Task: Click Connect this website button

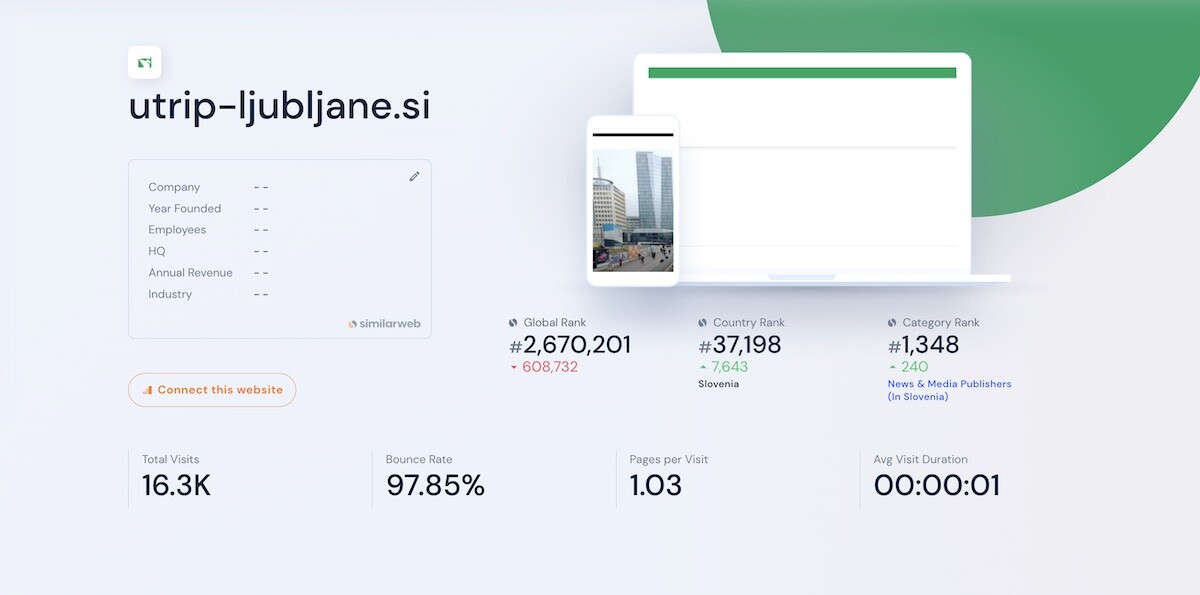Action: (x=212, y=390)
